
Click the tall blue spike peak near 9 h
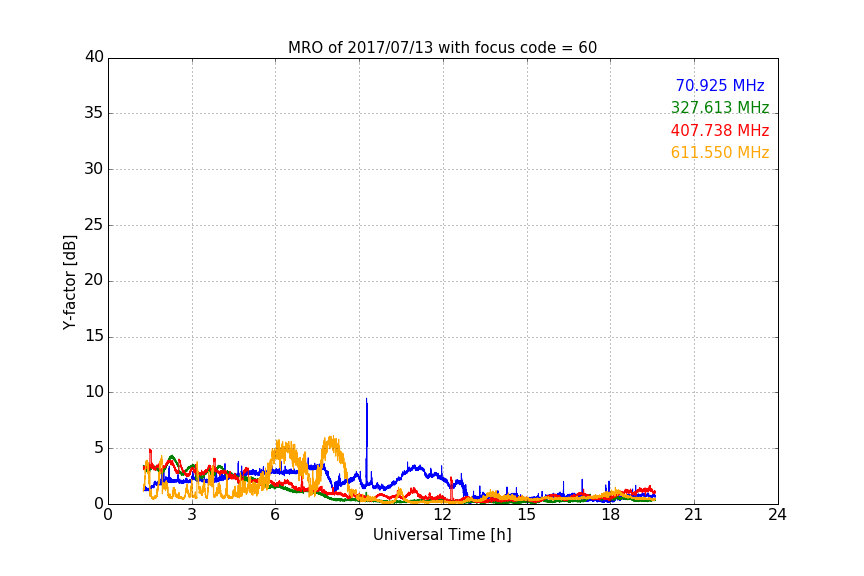366,399
